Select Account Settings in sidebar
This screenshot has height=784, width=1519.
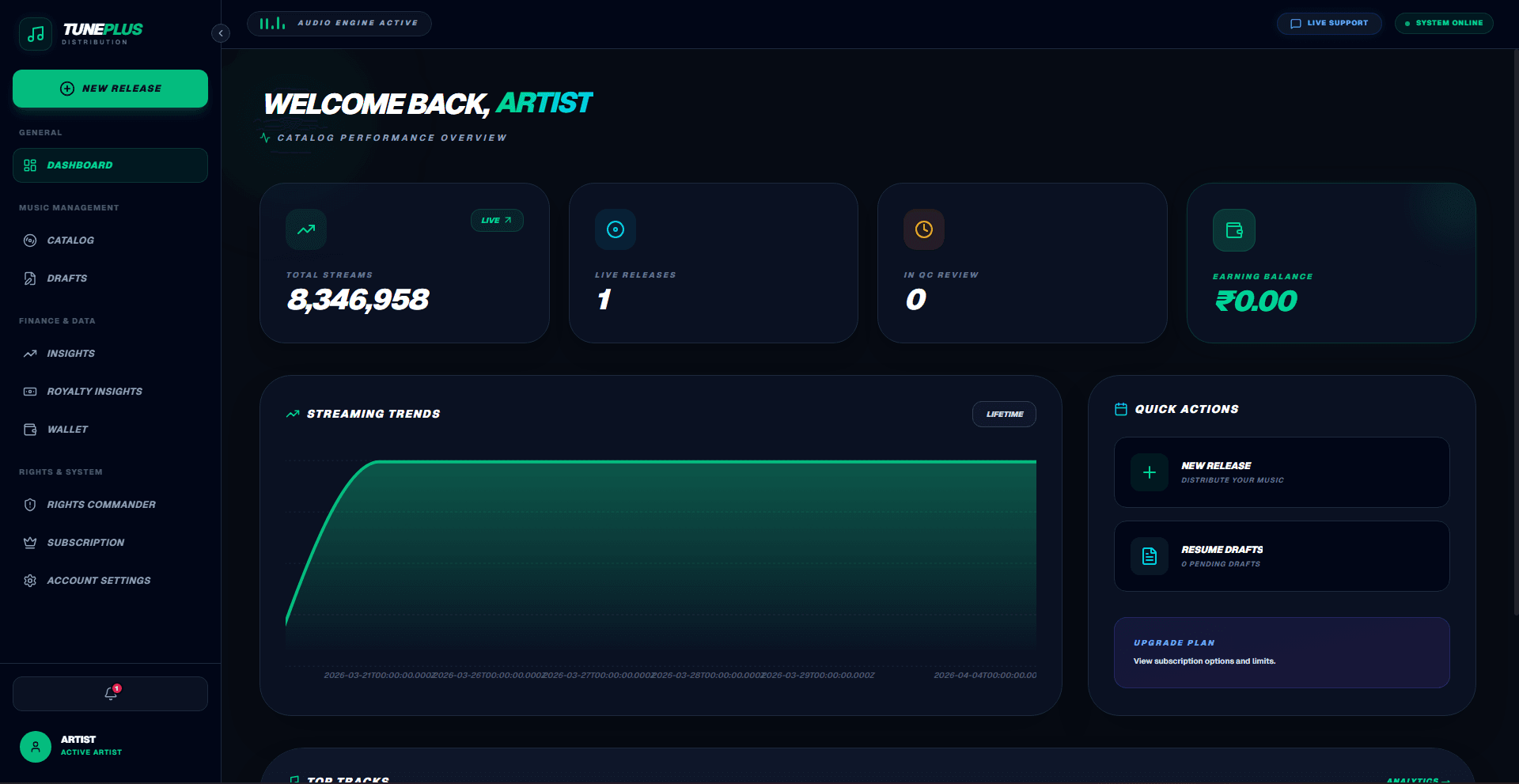click(x=98, y=581)
